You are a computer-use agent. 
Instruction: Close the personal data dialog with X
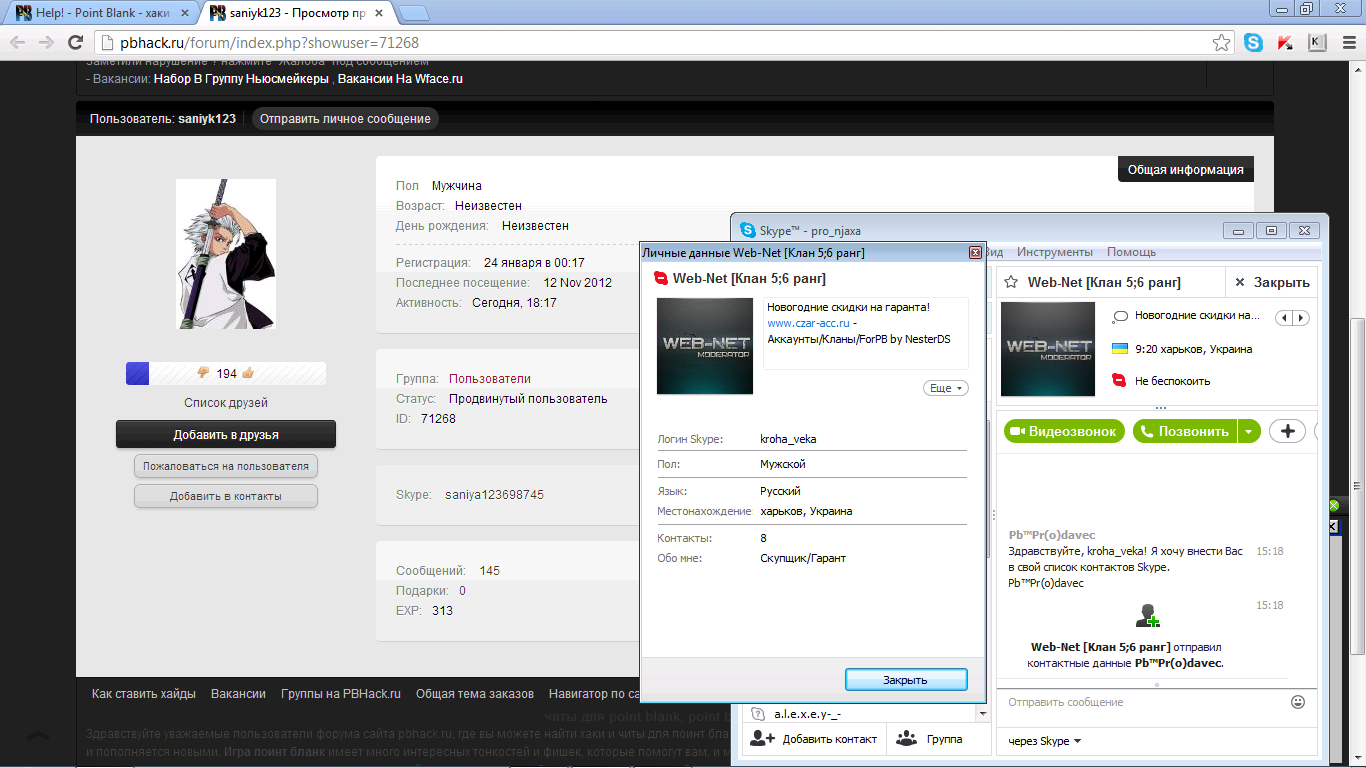pos(975,253)
